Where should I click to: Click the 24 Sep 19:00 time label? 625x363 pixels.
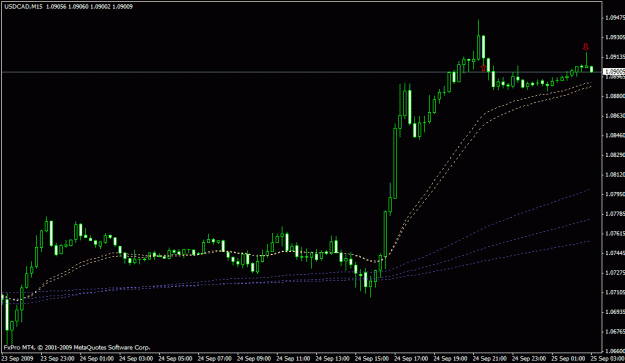point(450,359)
